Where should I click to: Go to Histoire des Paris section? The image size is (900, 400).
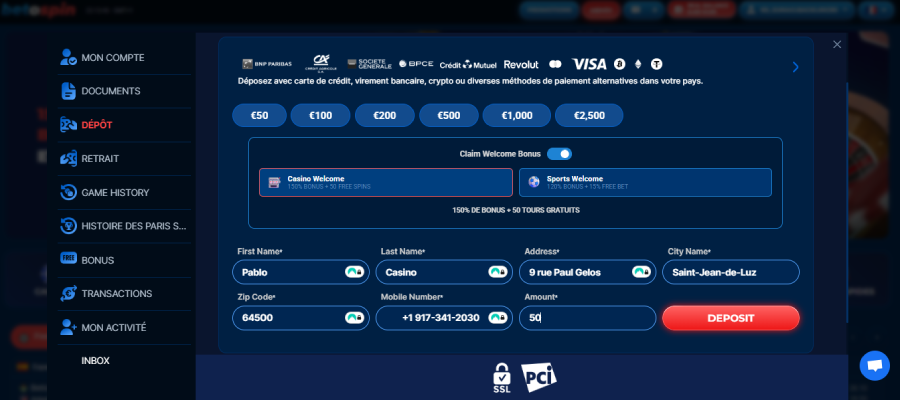click(133, 226)
